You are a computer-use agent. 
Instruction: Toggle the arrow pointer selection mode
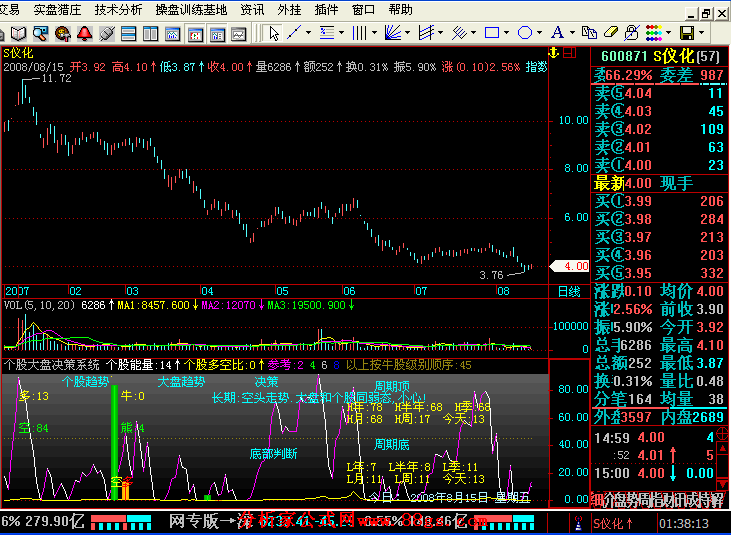pos(274,33)
